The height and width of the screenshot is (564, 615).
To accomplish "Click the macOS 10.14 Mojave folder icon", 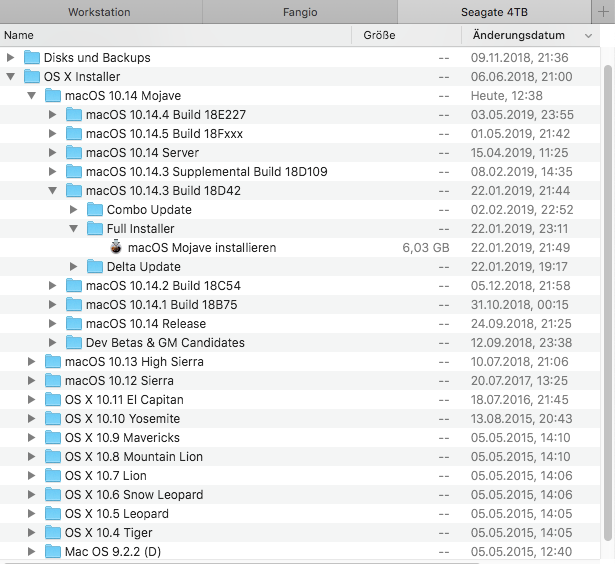I will pos(53,95).
